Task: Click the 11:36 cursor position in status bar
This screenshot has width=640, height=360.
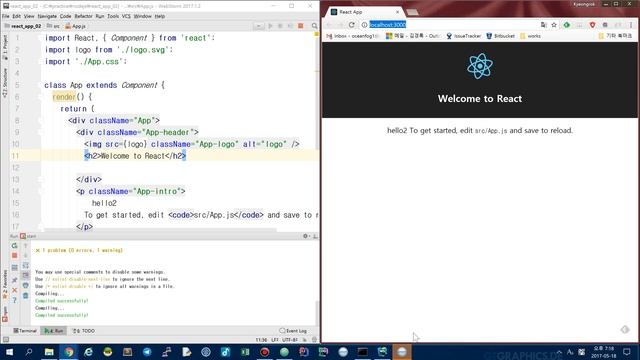Action: (x=261, y=340)
